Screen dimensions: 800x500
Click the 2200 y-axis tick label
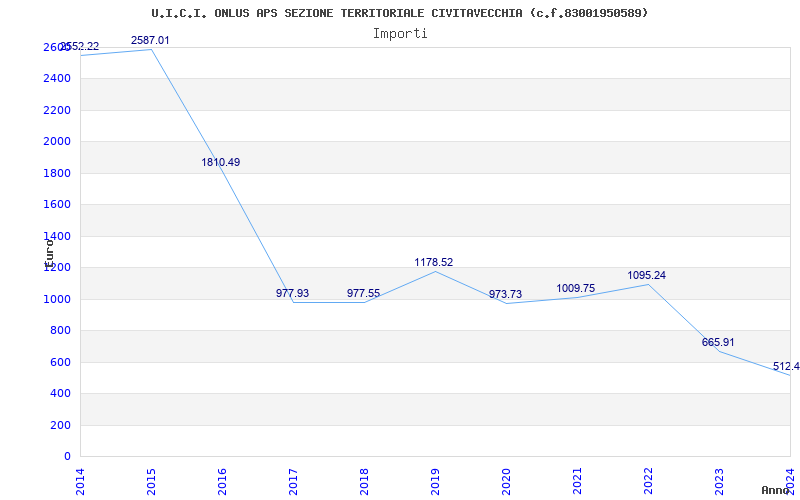(x=57, y=110)
